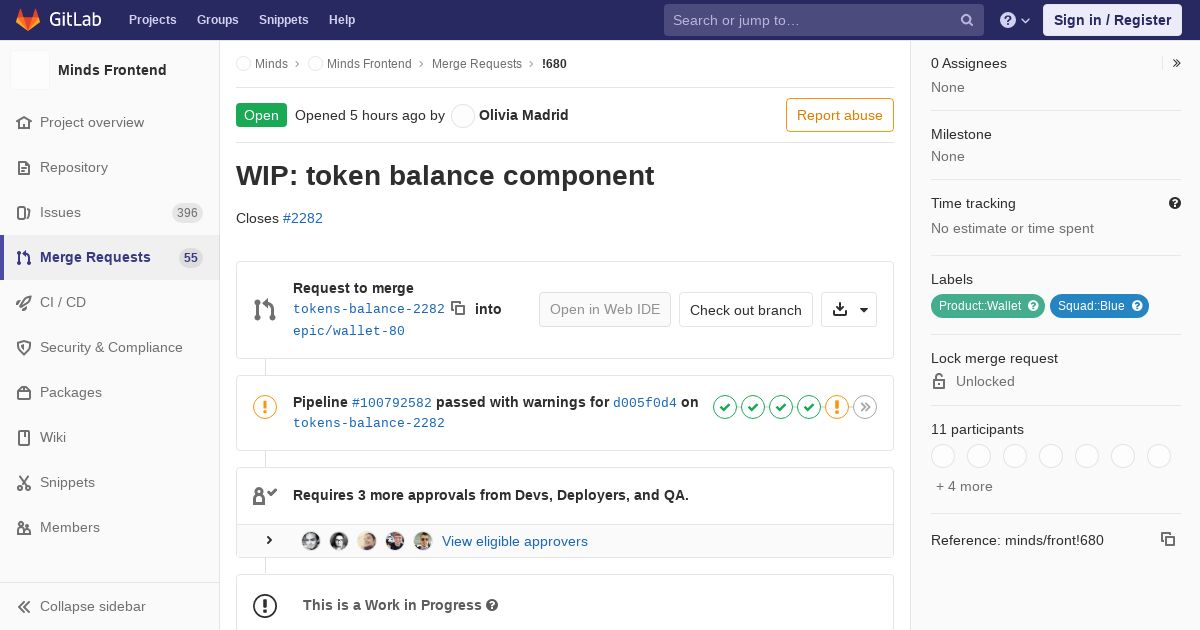This screenshot has height=630, width=1200.
Task: Click the 396 issues count badge
Action: coord(187,212)
